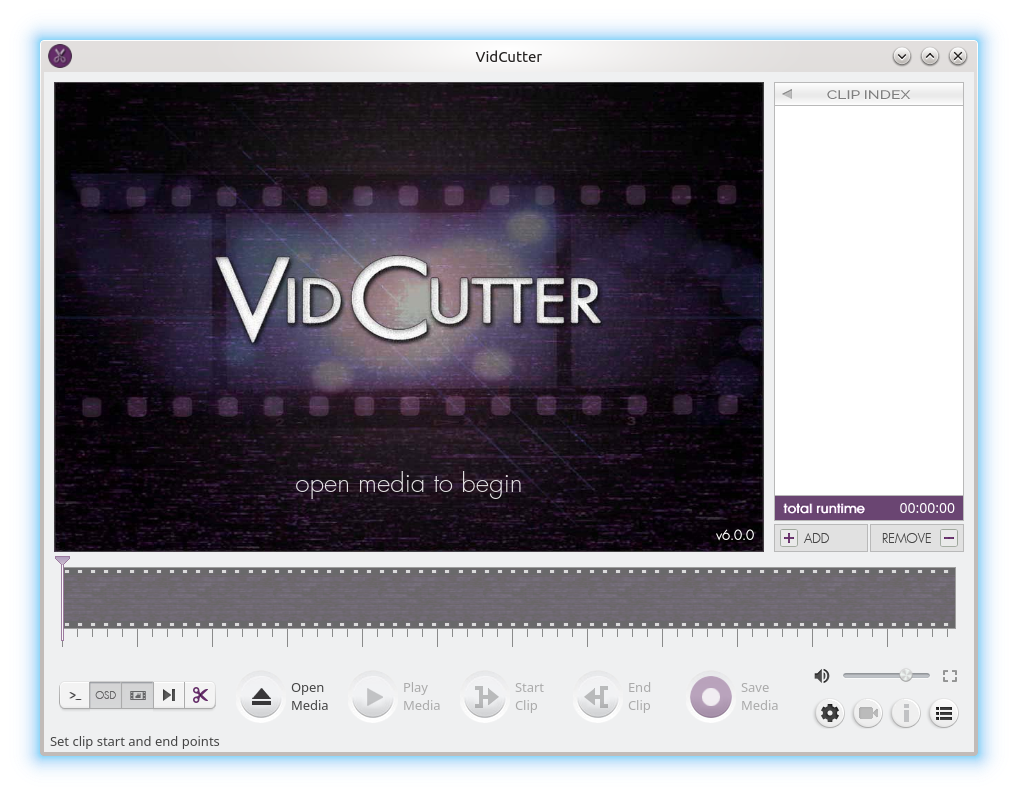Click the filmstrip timeline bar
The image size is (1018, 796).
[x=509, y=598]
